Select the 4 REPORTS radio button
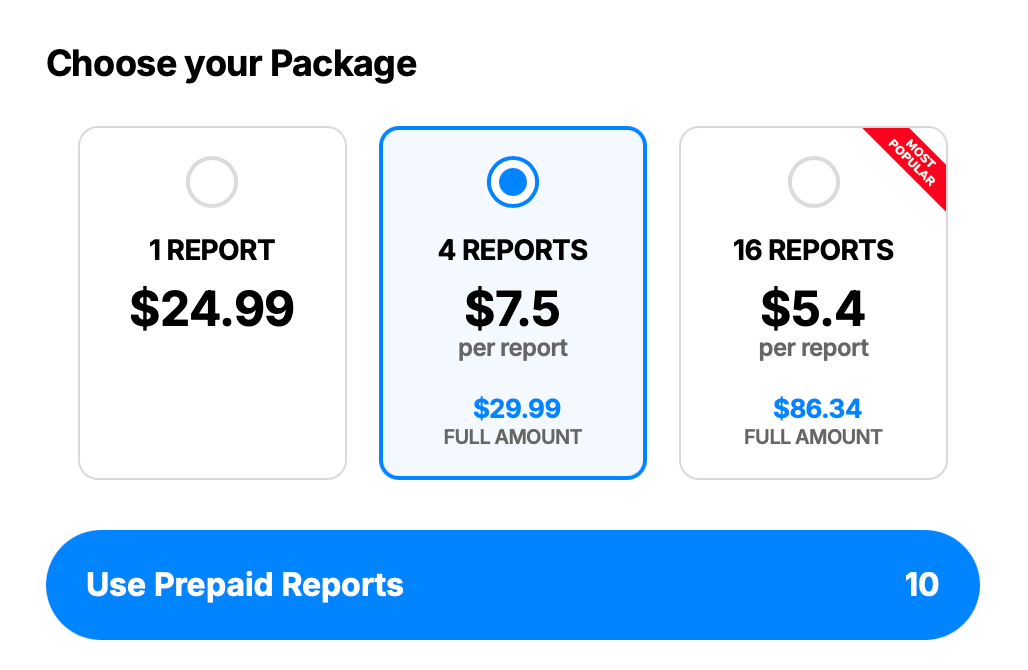This screenshot has height=670, width=1028. pyautogui.click(x=513, y=182)
